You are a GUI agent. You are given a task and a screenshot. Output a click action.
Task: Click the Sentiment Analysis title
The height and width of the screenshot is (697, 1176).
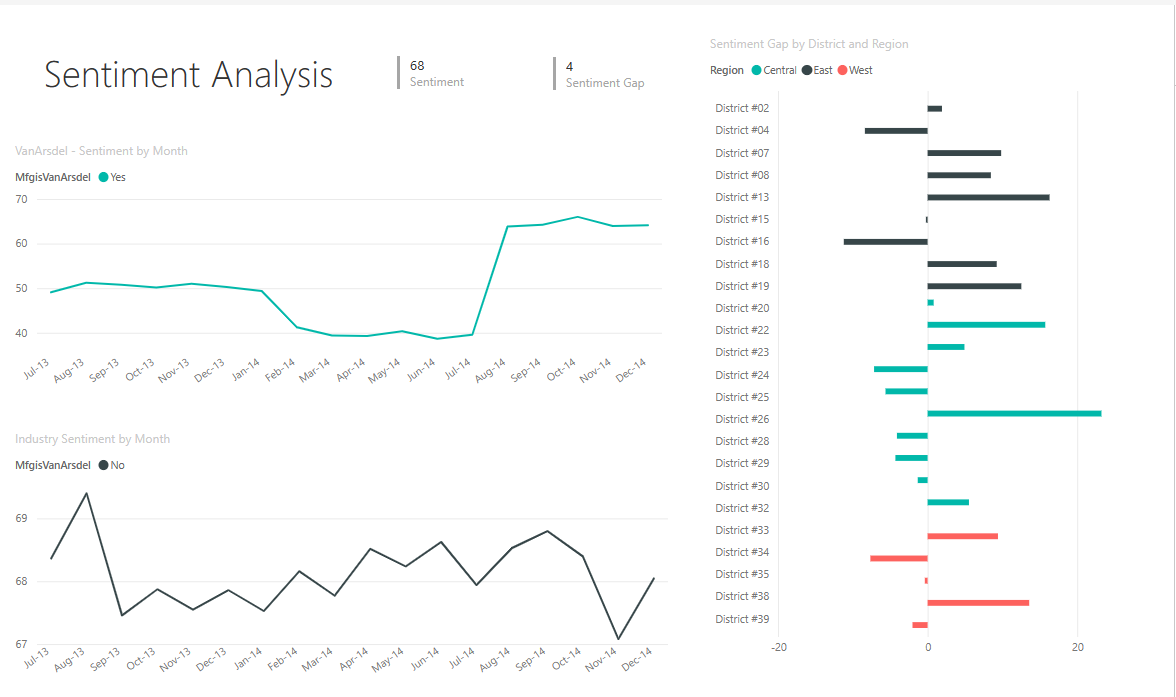click(x=189, y=75)
